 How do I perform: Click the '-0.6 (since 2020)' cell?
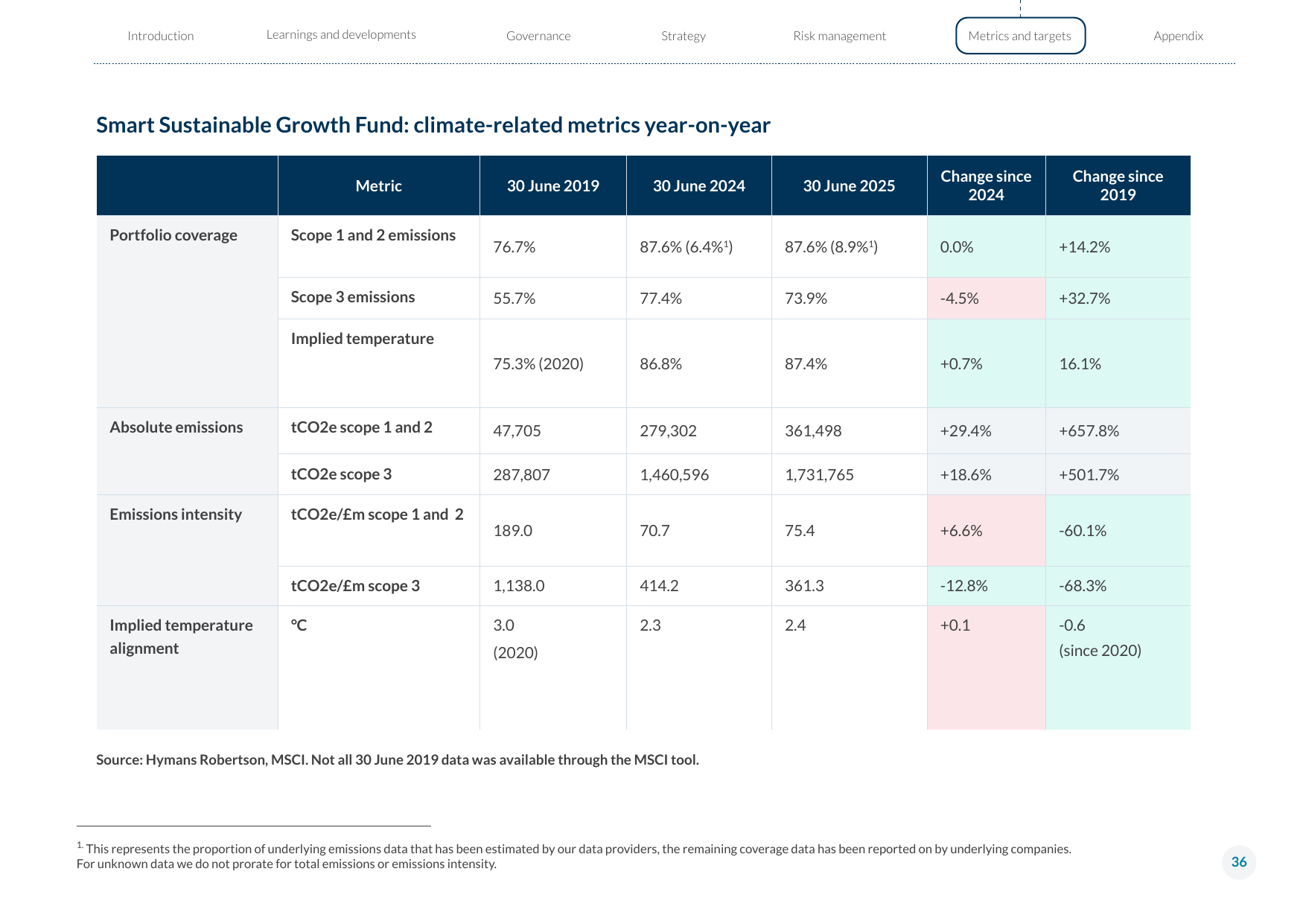1118,668
